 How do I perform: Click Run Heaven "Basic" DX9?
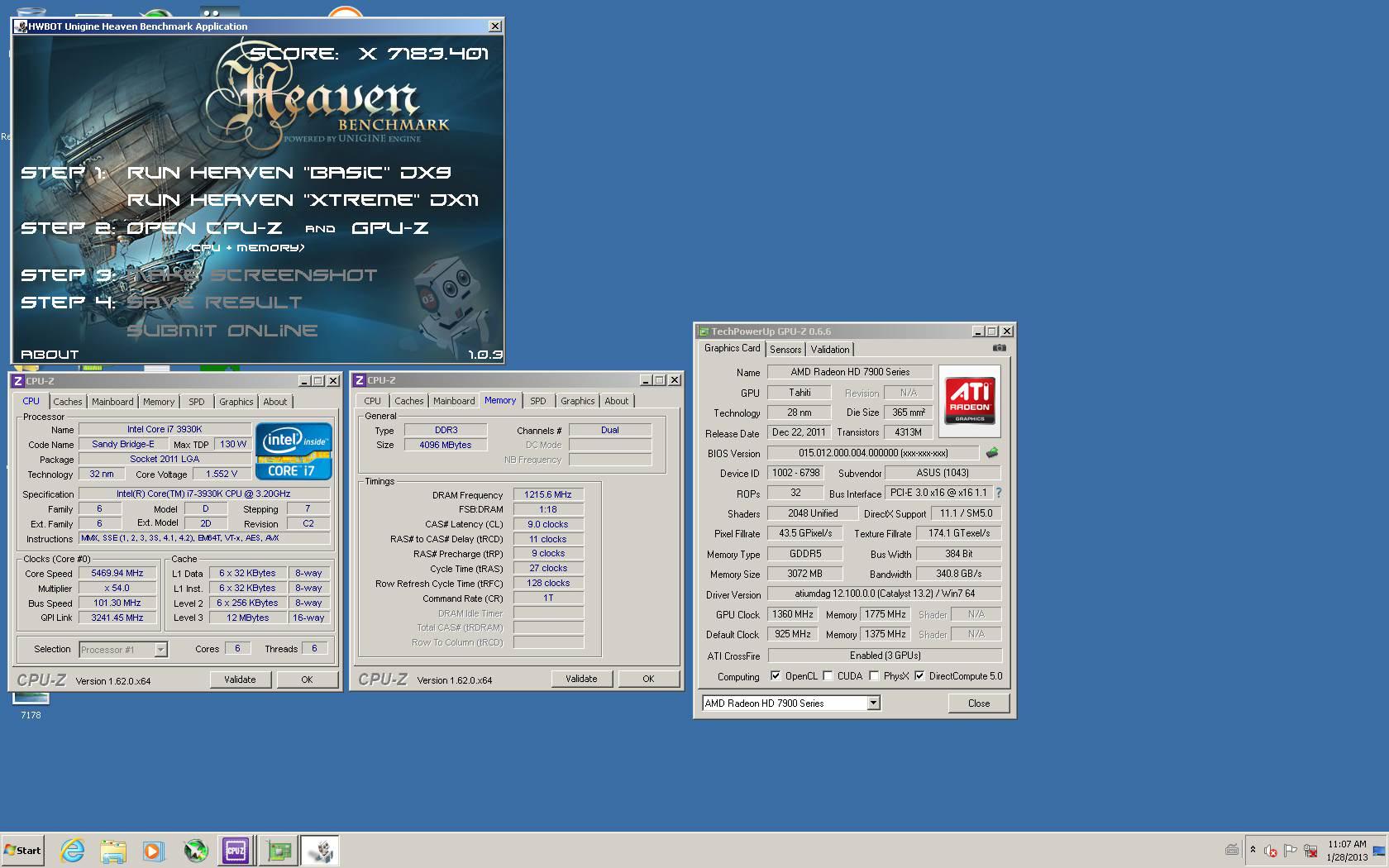click(x=289, y=173)
